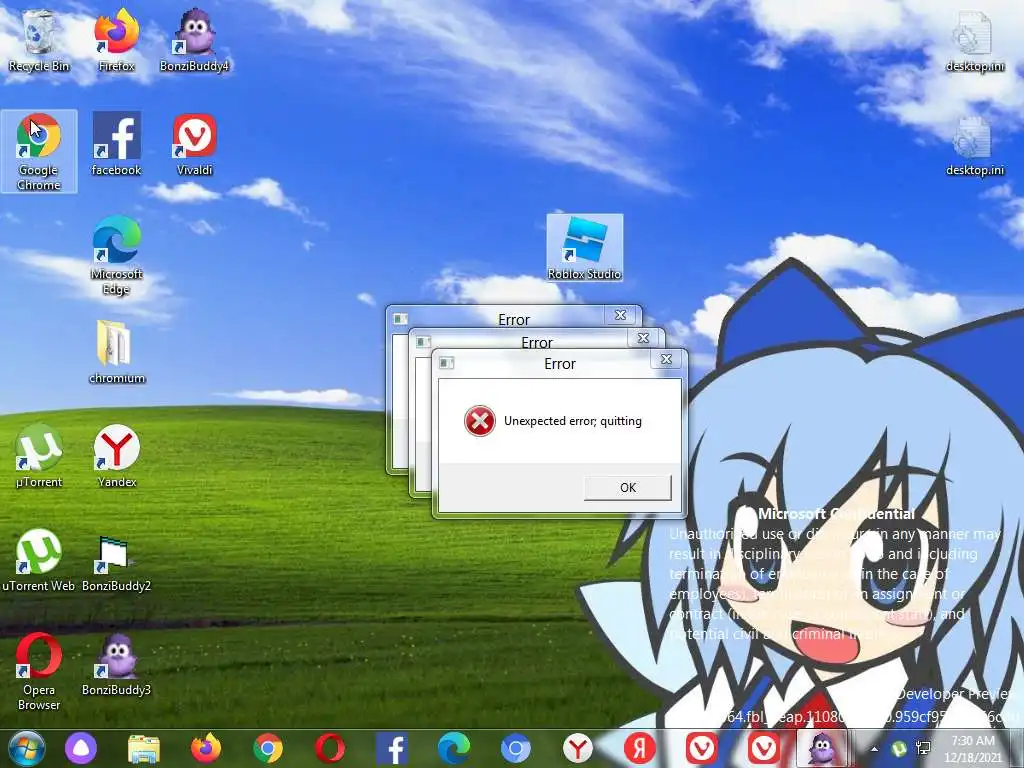The width and height of the screenshot is (1024, 768).
Task: Select the Roblox Studio desktop shortcut
Action: pyautogui.click(x=584, y=248)
